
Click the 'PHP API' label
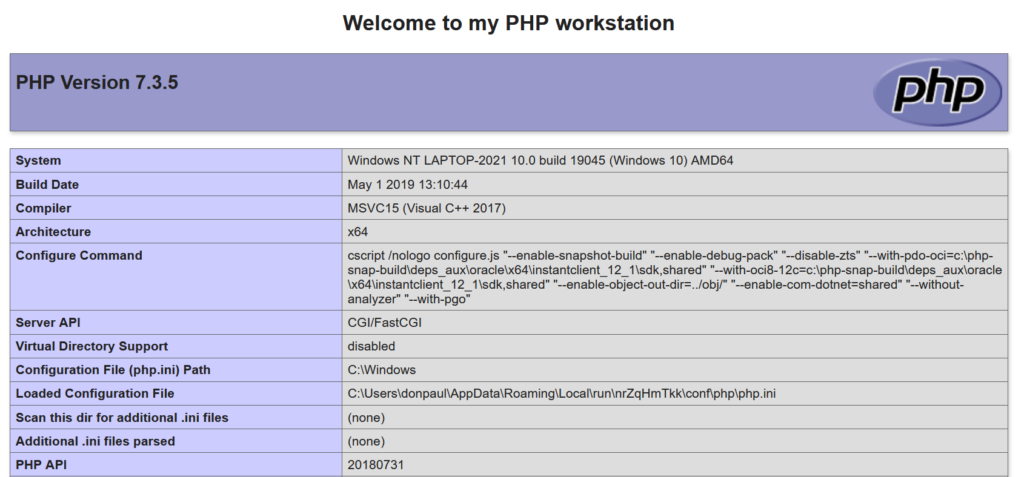(41, 465)
